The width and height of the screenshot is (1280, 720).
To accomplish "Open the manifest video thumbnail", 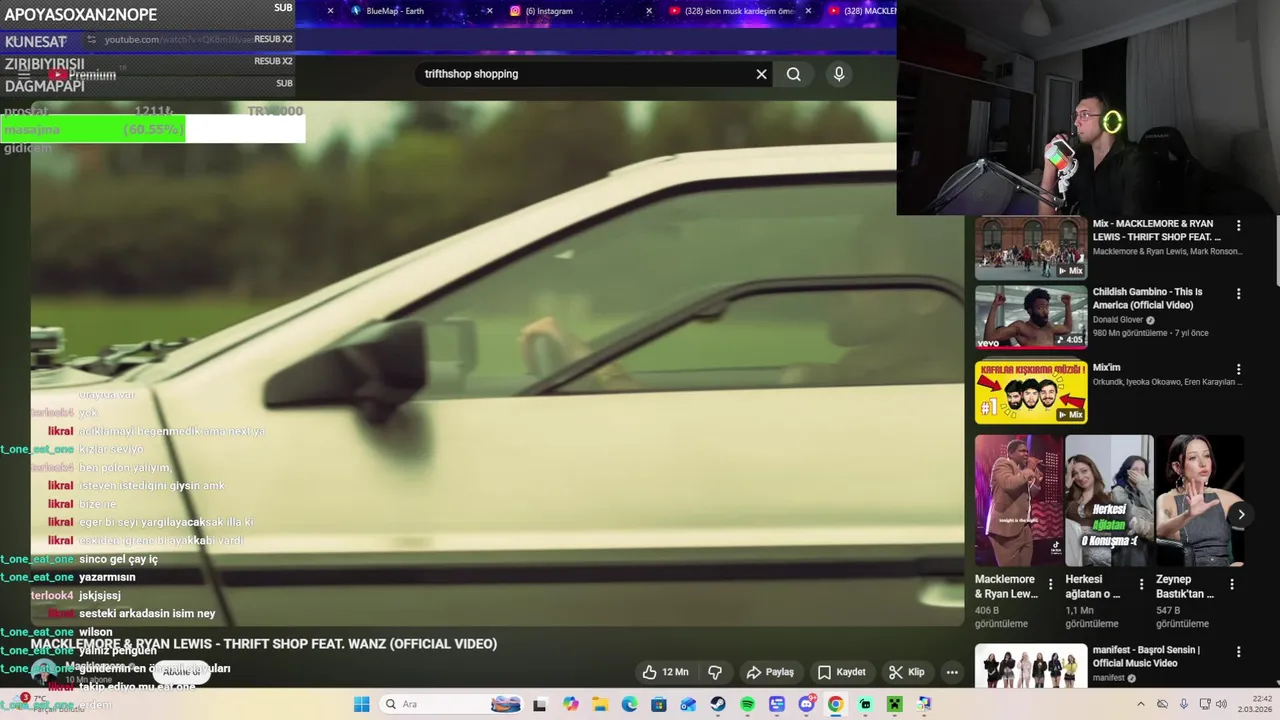I will (x=1031, y=666).
